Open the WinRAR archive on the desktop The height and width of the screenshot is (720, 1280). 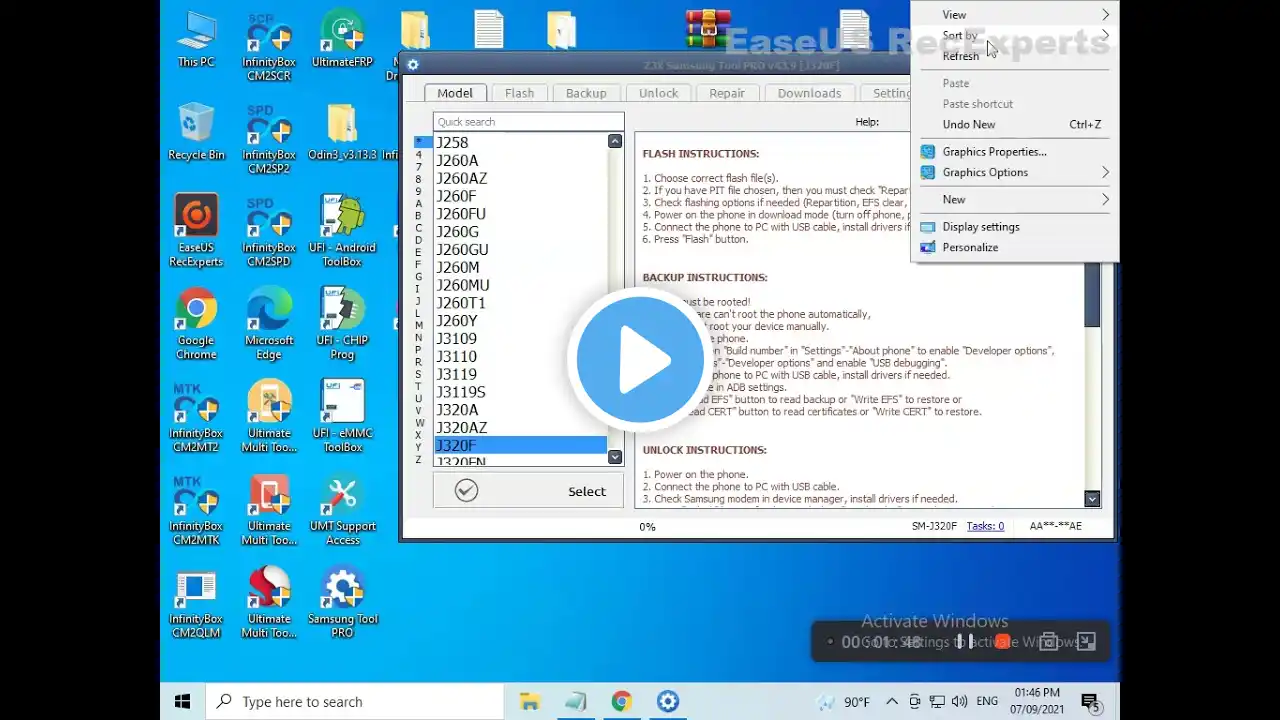707,29
